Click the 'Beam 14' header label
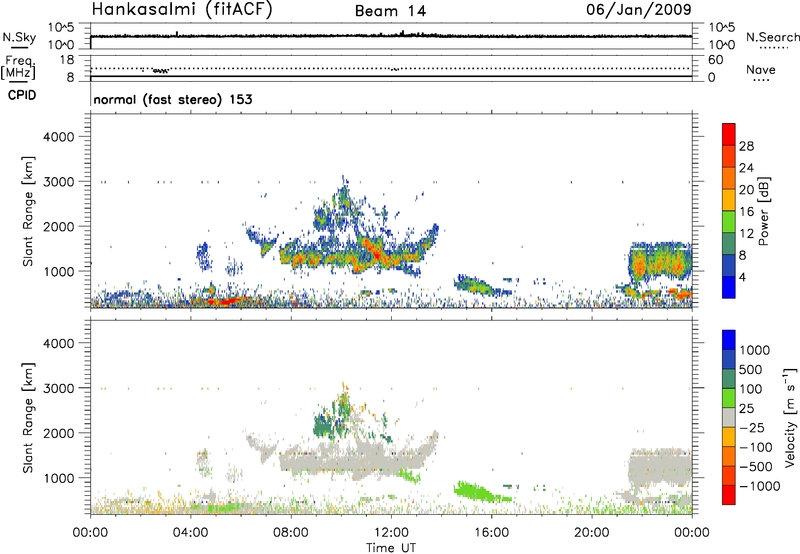The height and width of the screenshot is (554, 800). click(390, 11)
